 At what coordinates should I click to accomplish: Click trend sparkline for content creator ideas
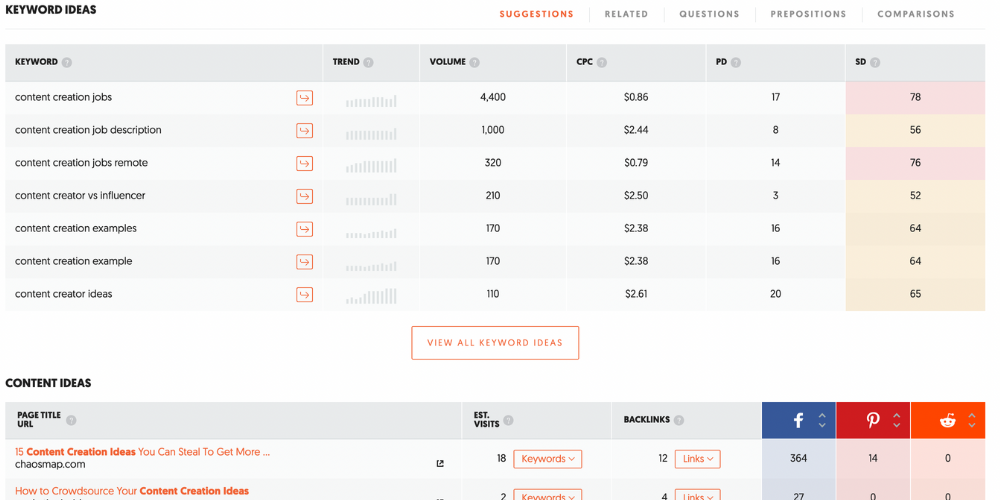(371, 296)
